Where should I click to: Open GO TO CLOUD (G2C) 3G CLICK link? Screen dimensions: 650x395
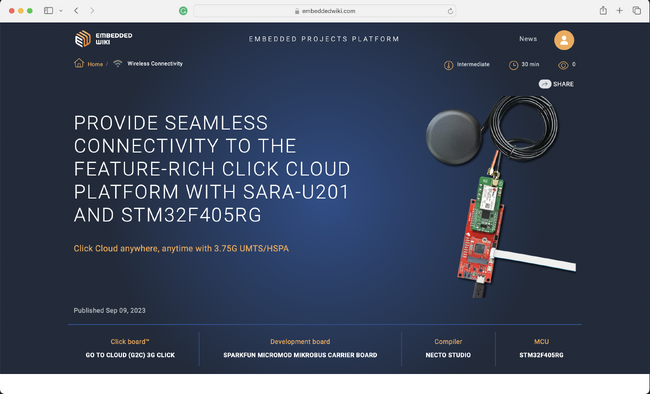pos(130,355)
